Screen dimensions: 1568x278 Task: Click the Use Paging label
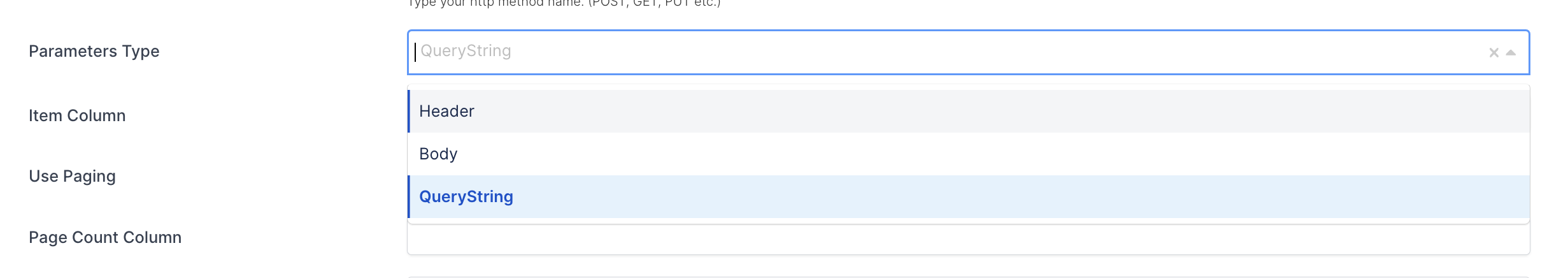tap(73, 177)
